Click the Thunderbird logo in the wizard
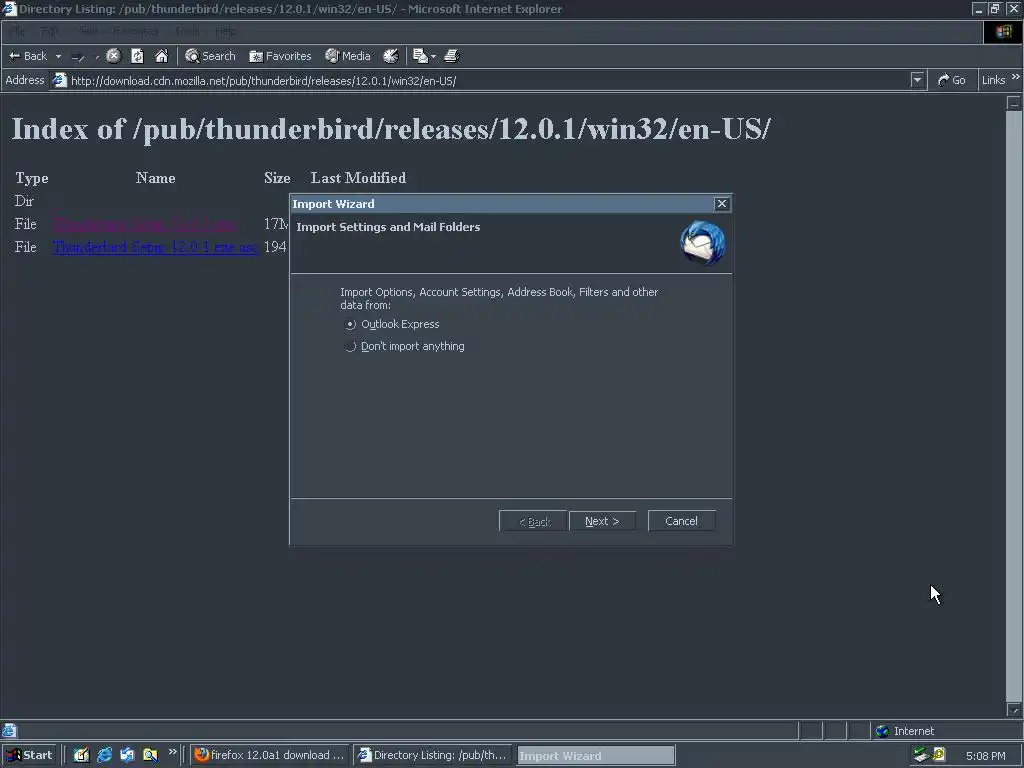This screenshot has height=768, width=1024. click(703, 243)
